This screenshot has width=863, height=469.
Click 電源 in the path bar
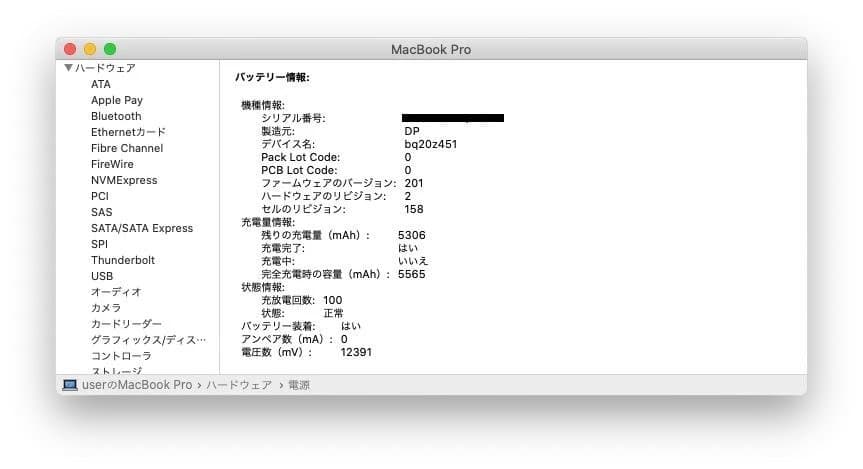[299, 385]
